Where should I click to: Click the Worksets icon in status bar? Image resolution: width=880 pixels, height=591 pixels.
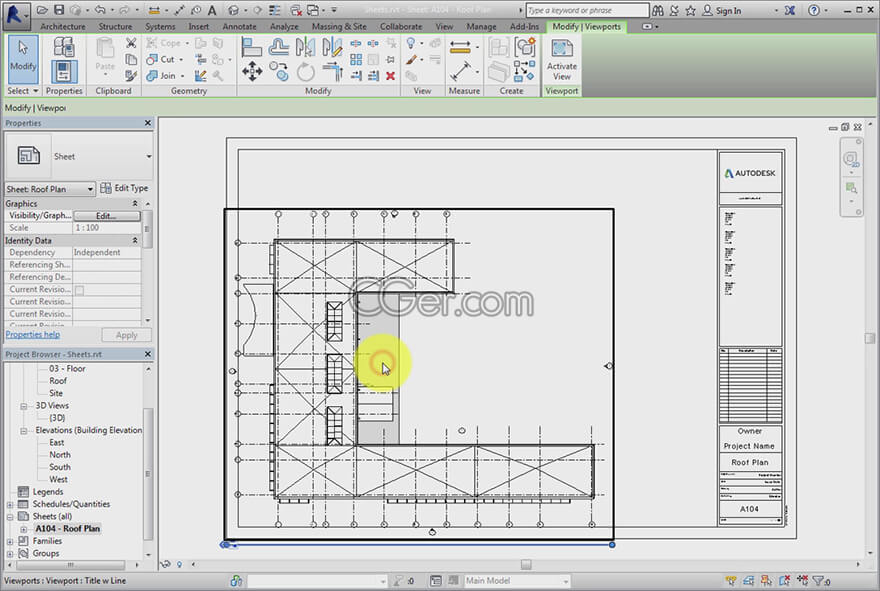click(236, 581)
